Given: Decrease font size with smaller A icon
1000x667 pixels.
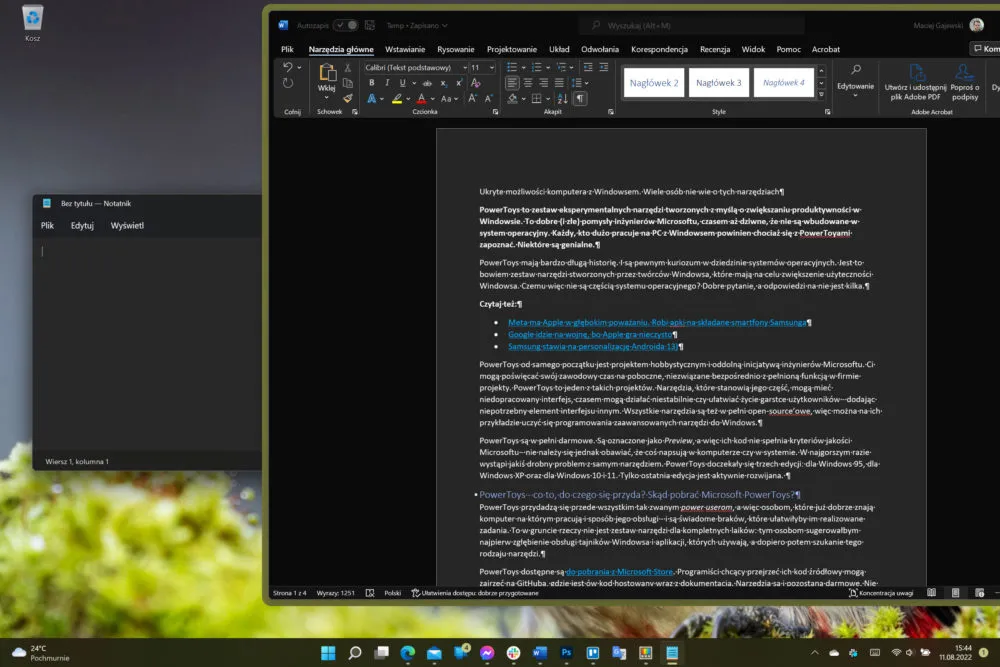Looking at the screenshot, I should coord(489,98).
